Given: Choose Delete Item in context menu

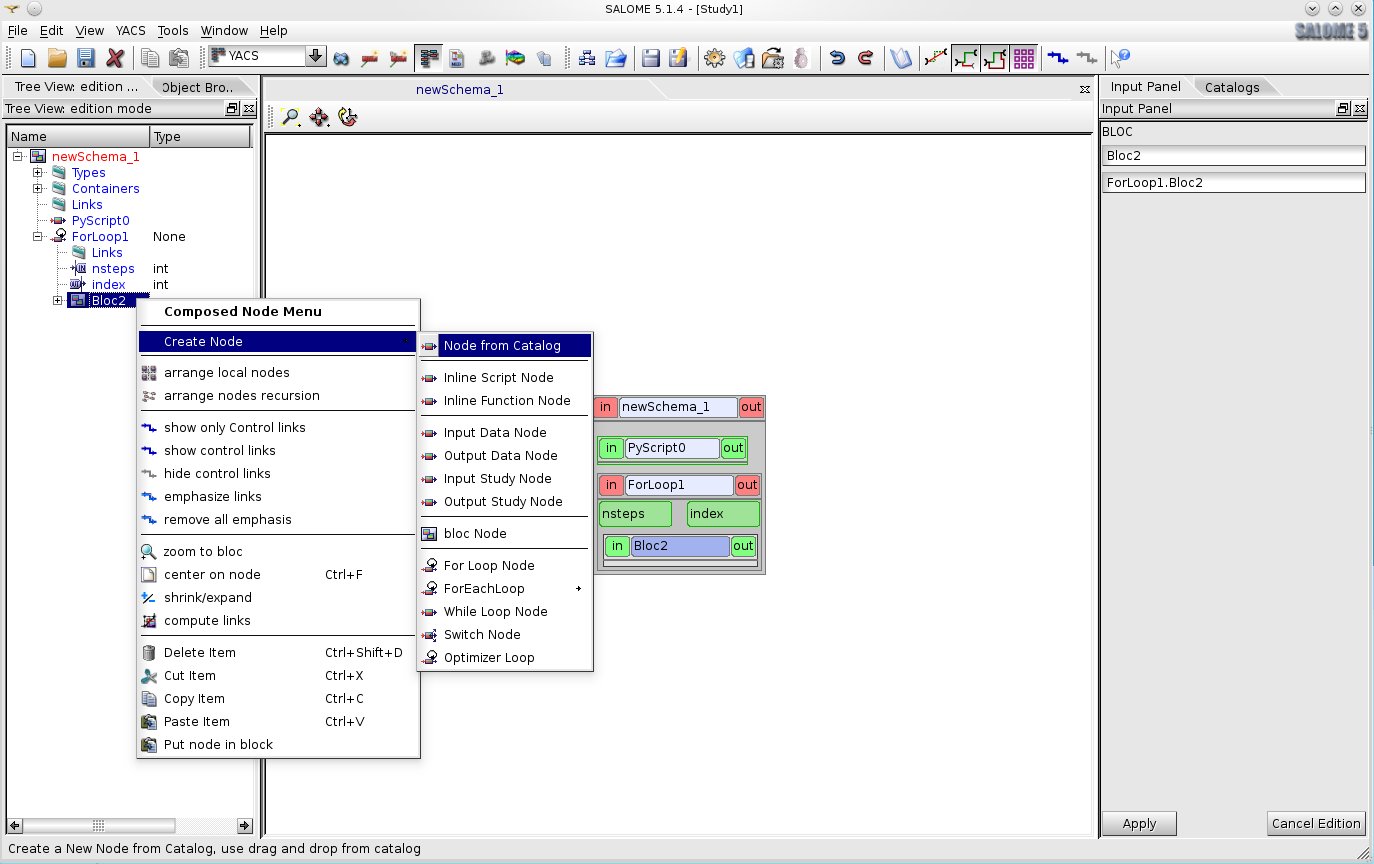Looking at the screenshot, I should click(x=278, y=652).
